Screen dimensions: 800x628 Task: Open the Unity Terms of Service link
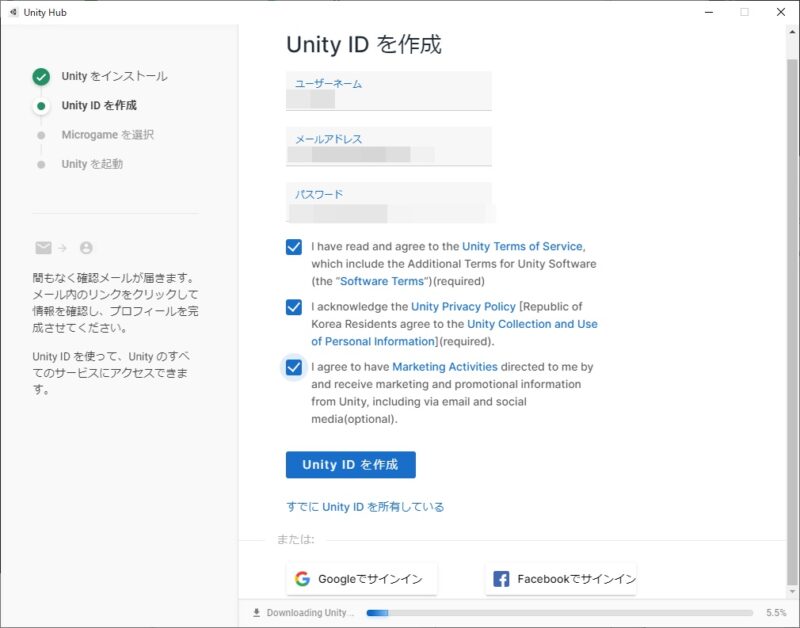click(x=522, y=246)
